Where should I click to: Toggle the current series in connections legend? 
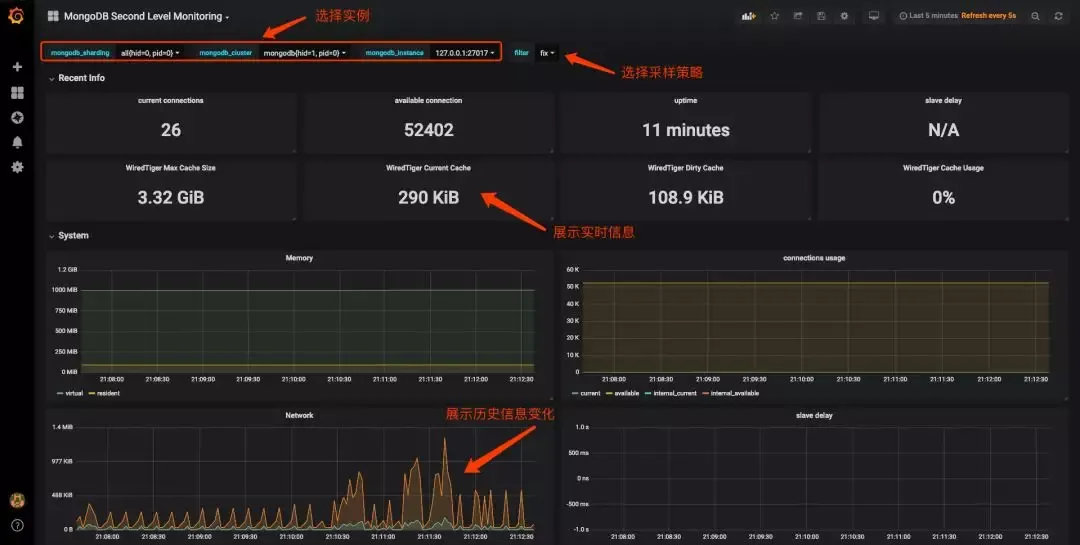pyautogui.click(x=586, y=393)
